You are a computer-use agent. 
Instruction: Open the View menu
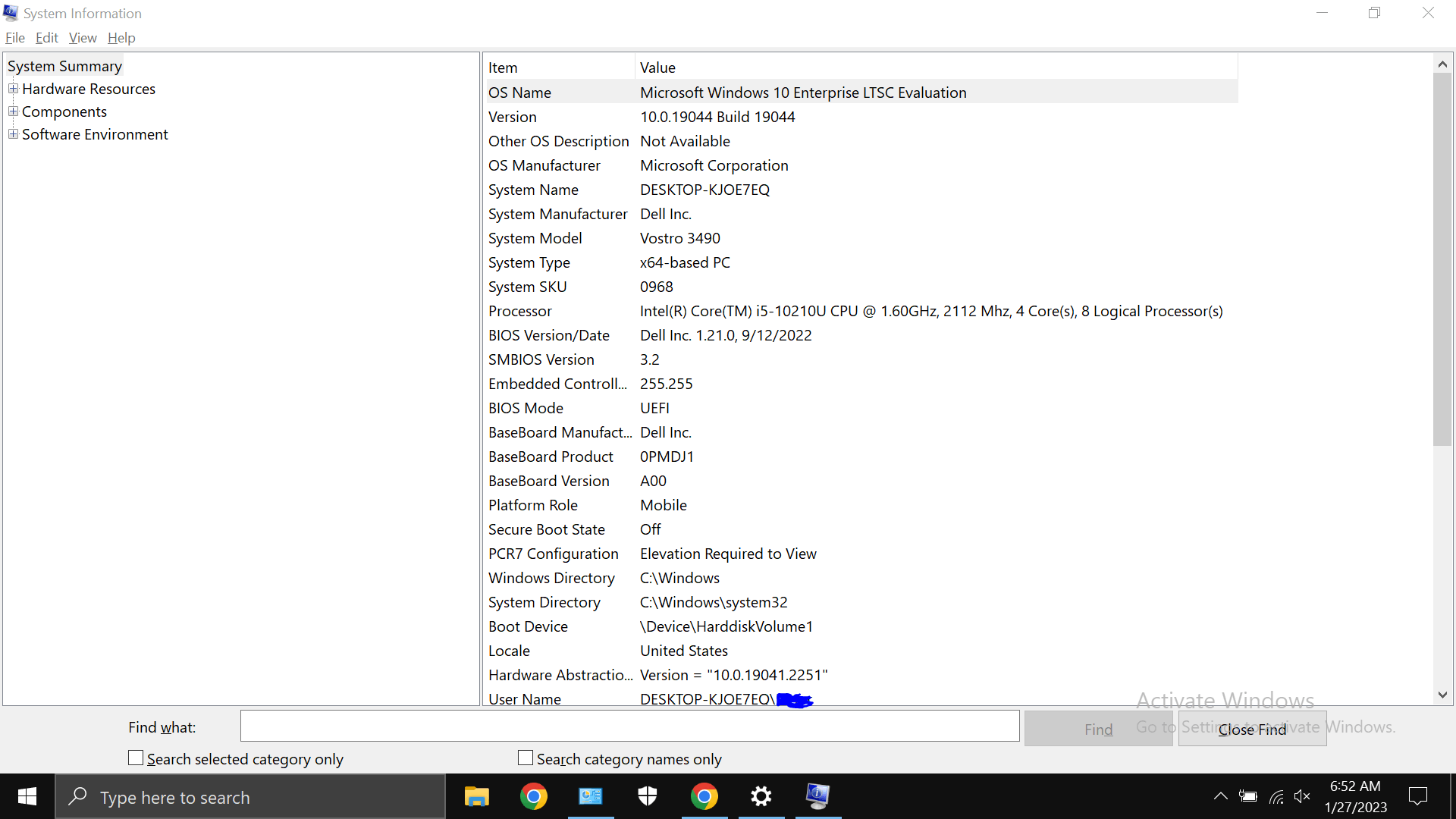pyautogui.click(x=83, y=38)
